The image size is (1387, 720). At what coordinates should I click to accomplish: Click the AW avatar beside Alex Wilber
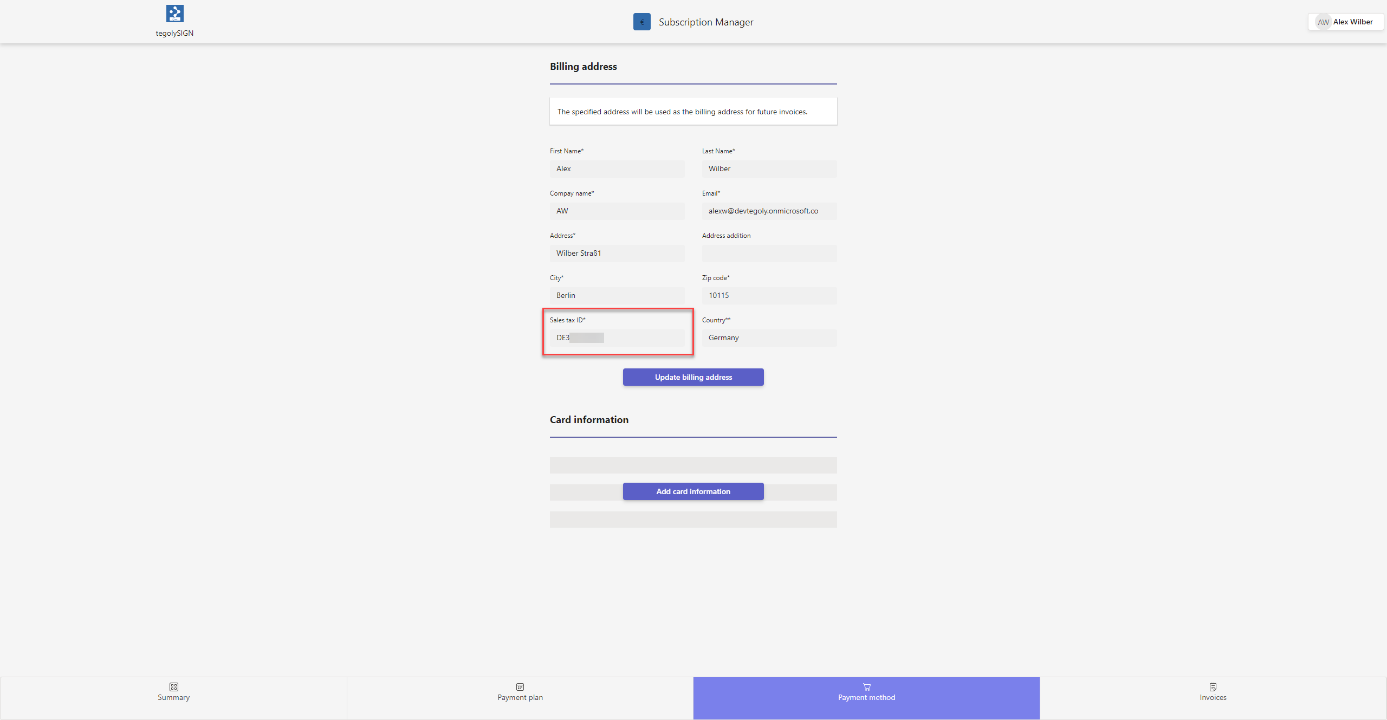point(1323,22)
